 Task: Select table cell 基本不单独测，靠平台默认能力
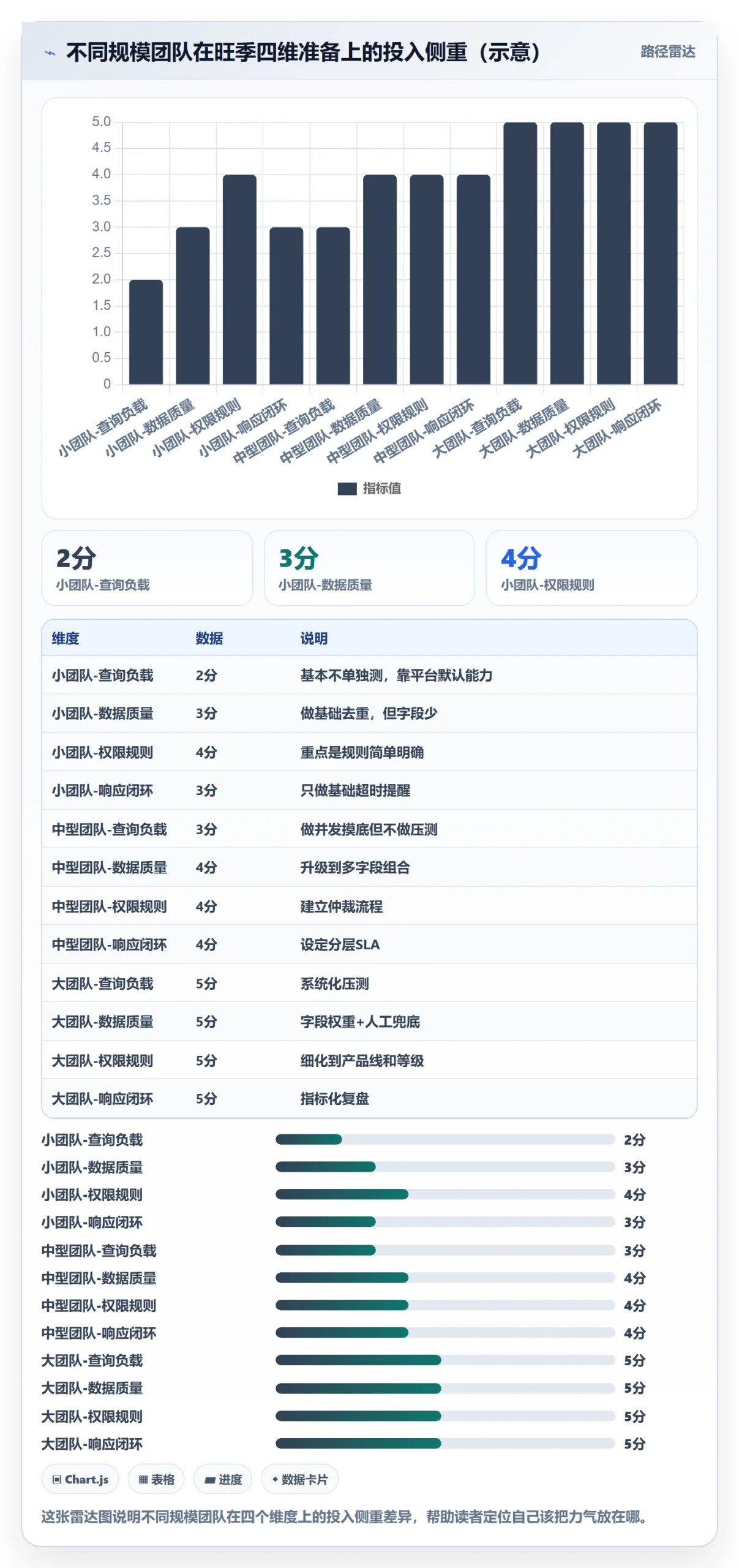pyautogui.click(x=396, y=675)
